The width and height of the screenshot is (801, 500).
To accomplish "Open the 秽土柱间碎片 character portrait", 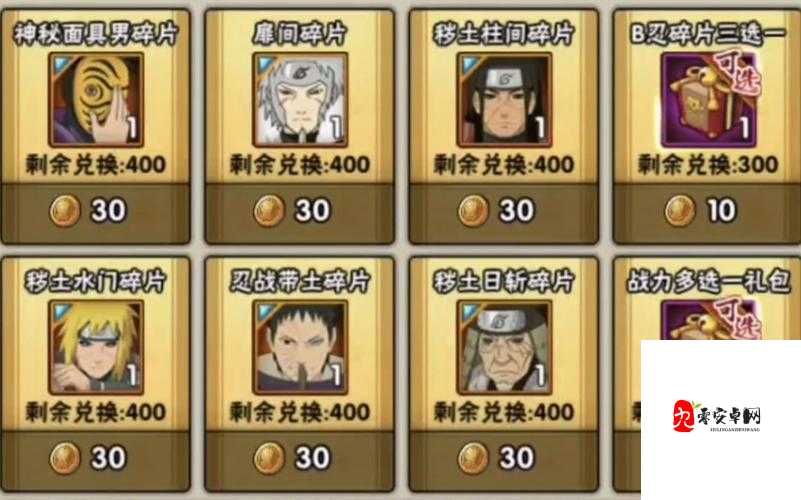I will tap(504, 100).
